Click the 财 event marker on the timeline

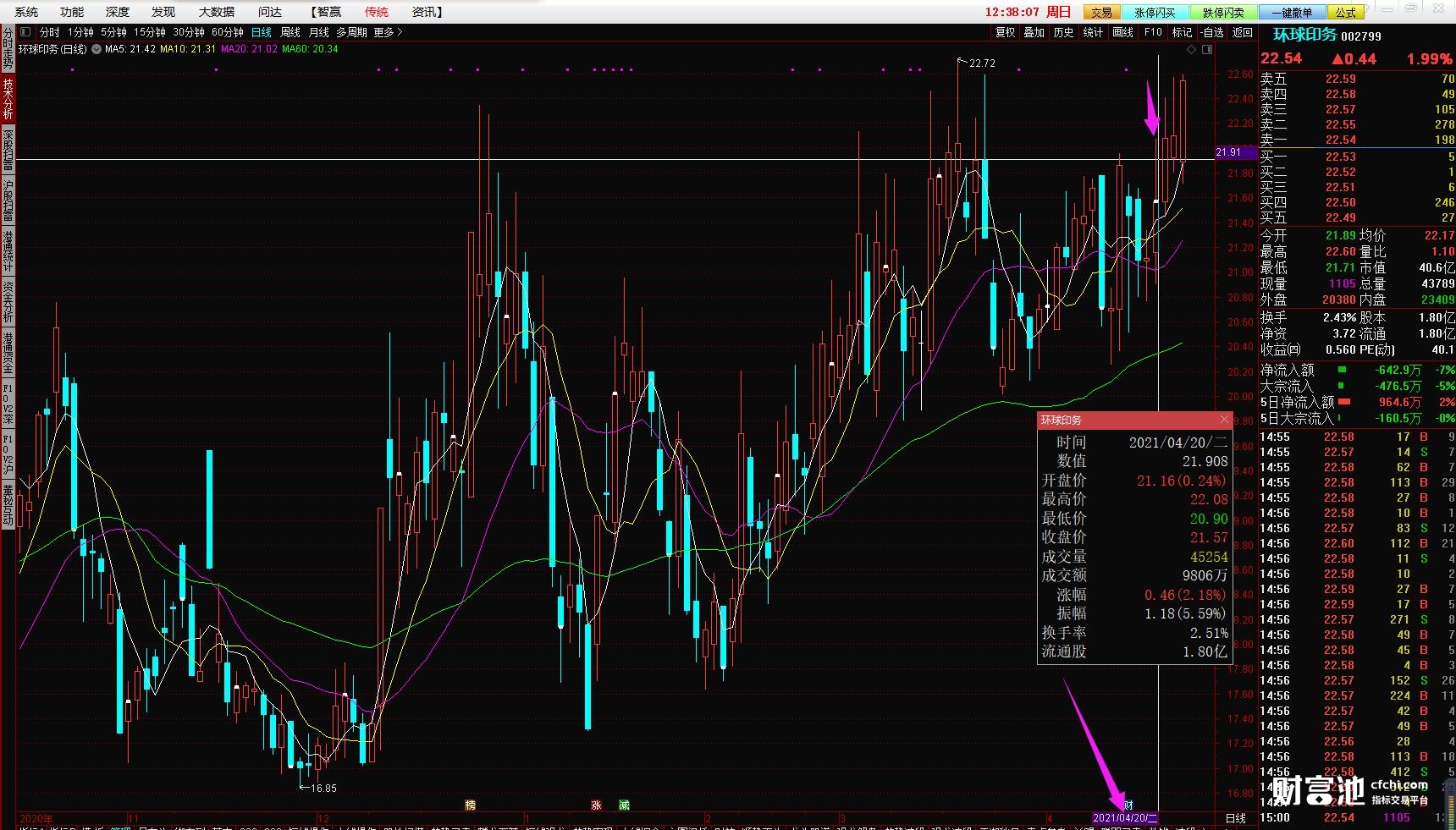(x=1128, y=805)
